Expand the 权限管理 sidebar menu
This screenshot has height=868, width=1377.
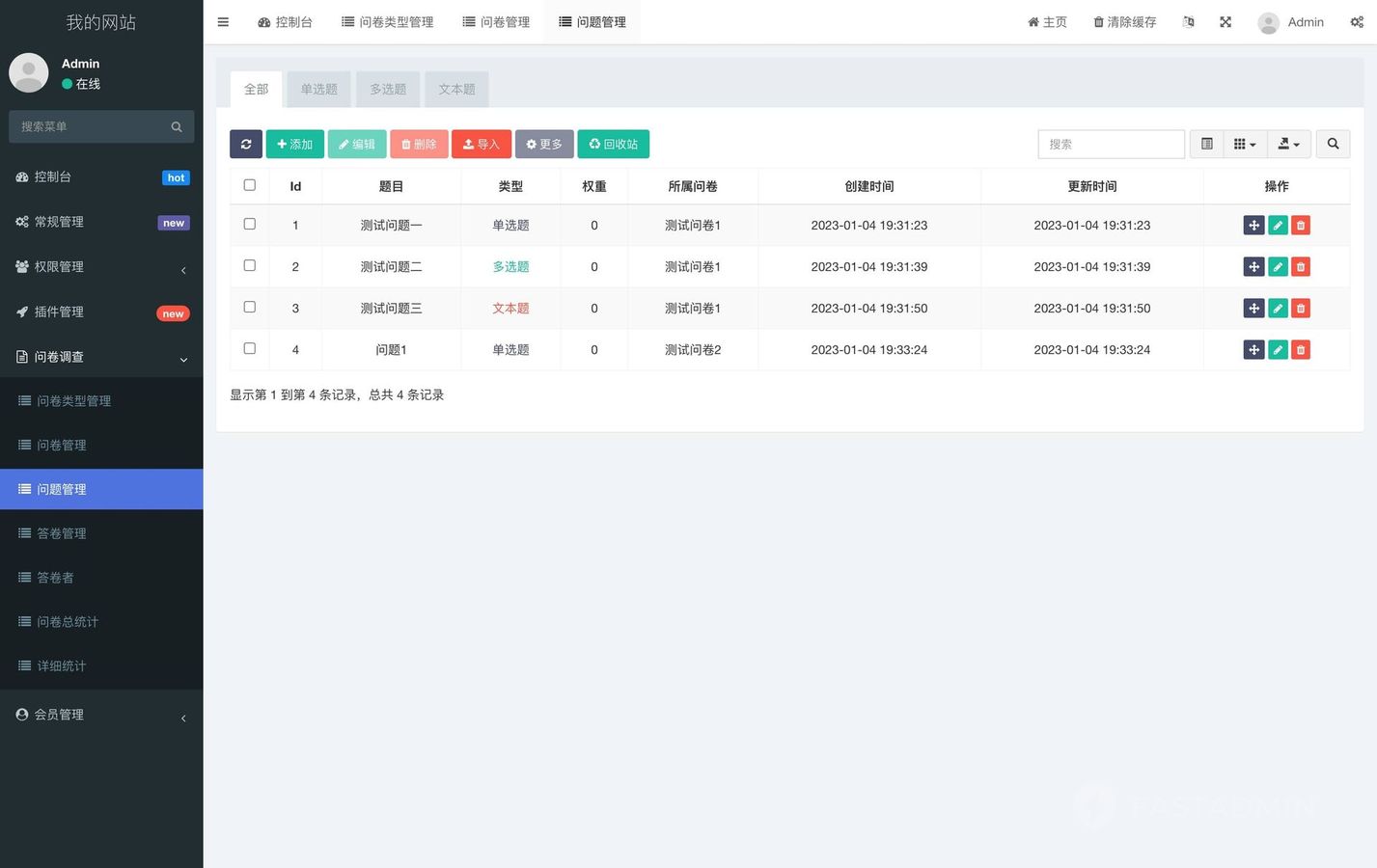click(101, 267)
